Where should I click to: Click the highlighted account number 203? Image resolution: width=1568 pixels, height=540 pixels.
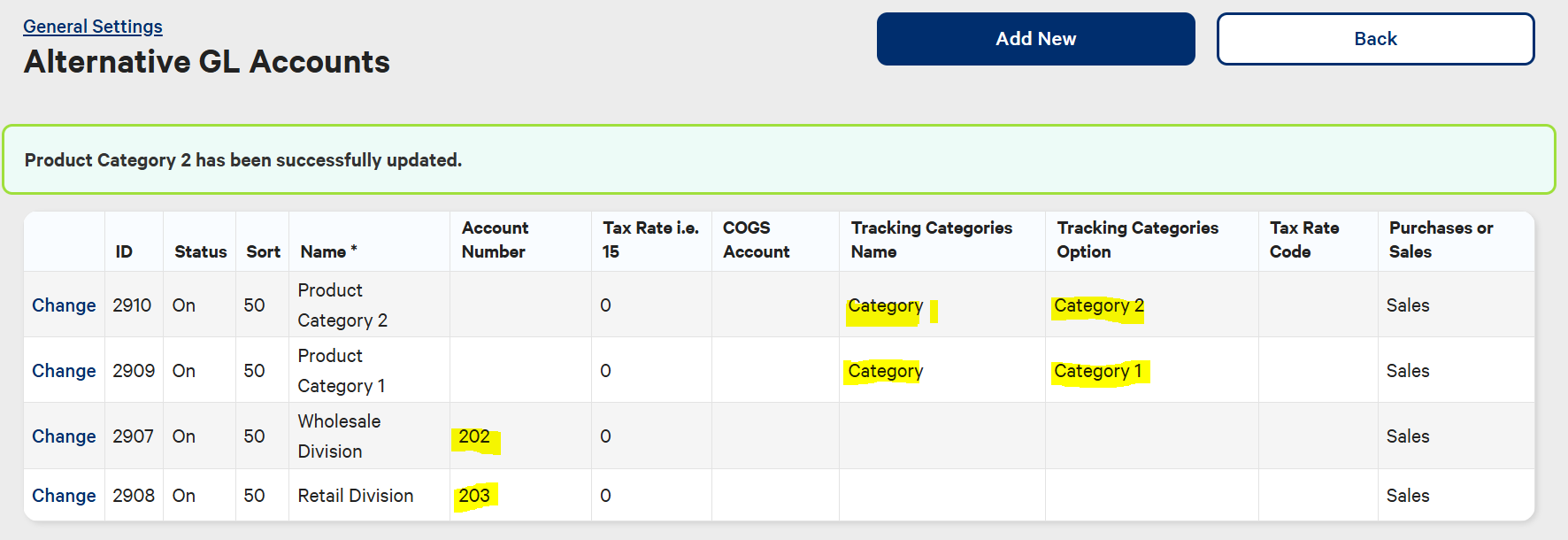pos(475,495)
